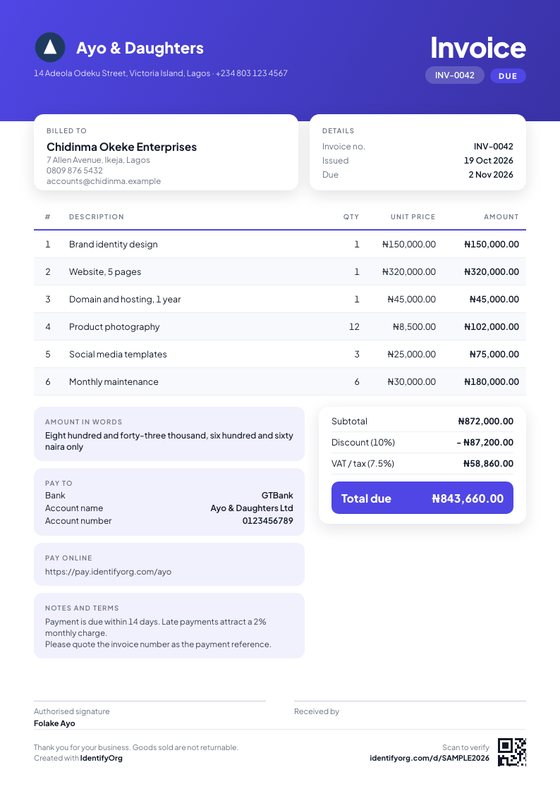The image size is (560, 791).
Task: Click the Monthly maintenance row description
Action: [x=114, y=382]
